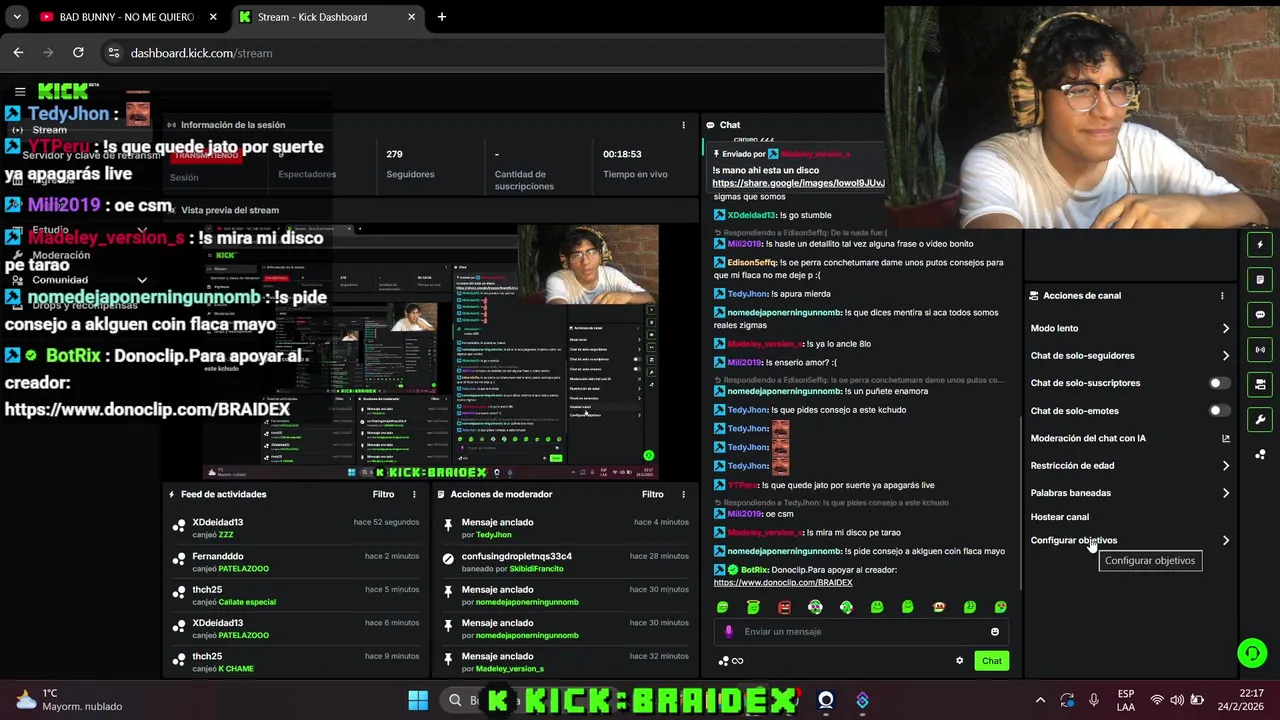Open Información de la sesión three-dot menu
Viewport: 1280px width, 720px height.
click(x=684, y=125)
